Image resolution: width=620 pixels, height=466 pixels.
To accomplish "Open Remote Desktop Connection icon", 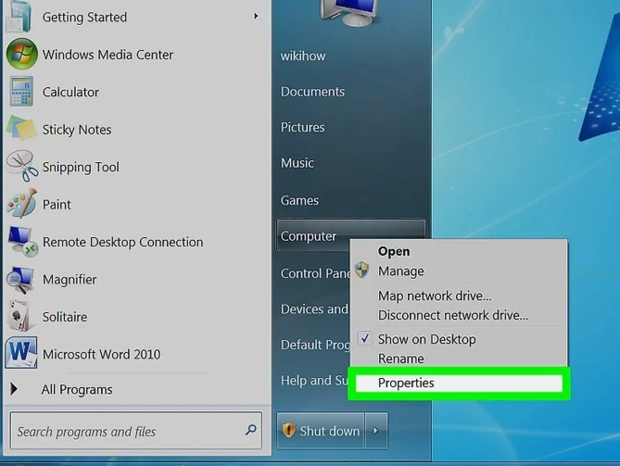I will pos(23,241).
